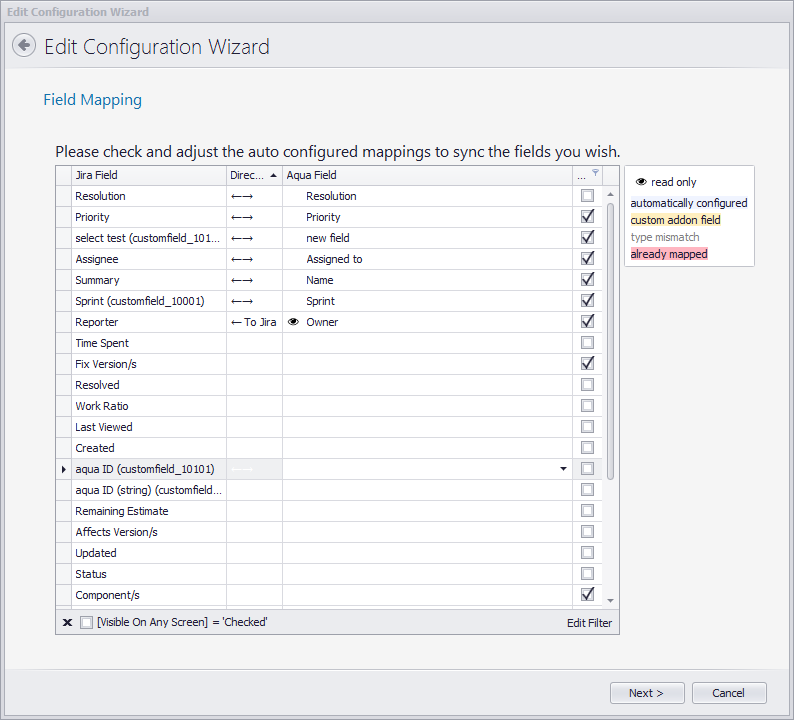Image resolution: width=794 pixels, height=720 pixels.
Task: Clear the filter with the X icon
Action: pyautogui.click(x=67, y=622)
